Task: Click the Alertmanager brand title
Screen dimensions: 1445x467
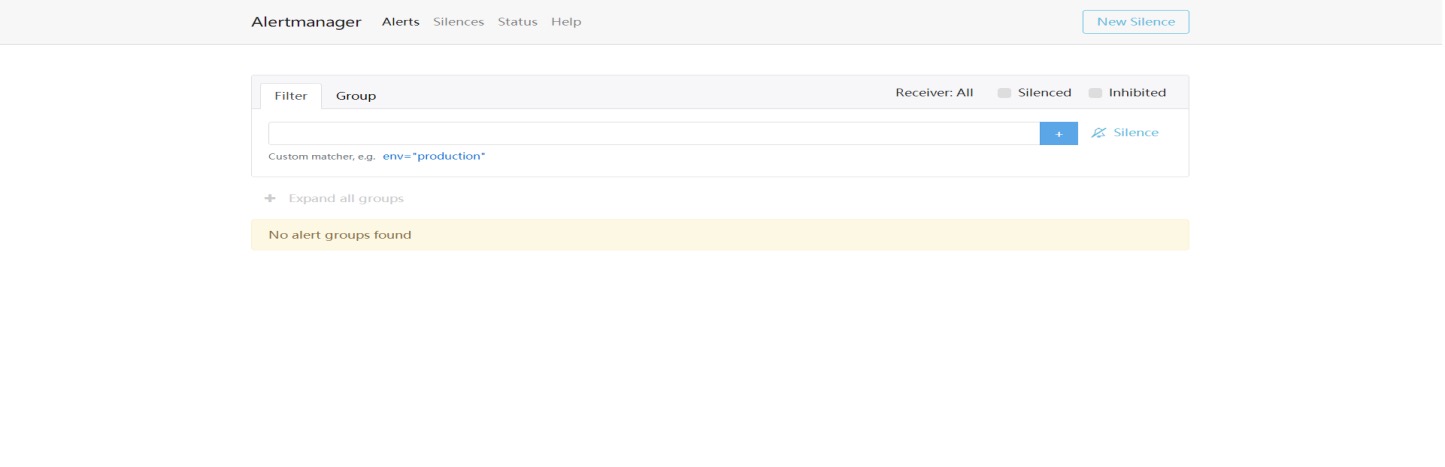Action: coord(306,22)
